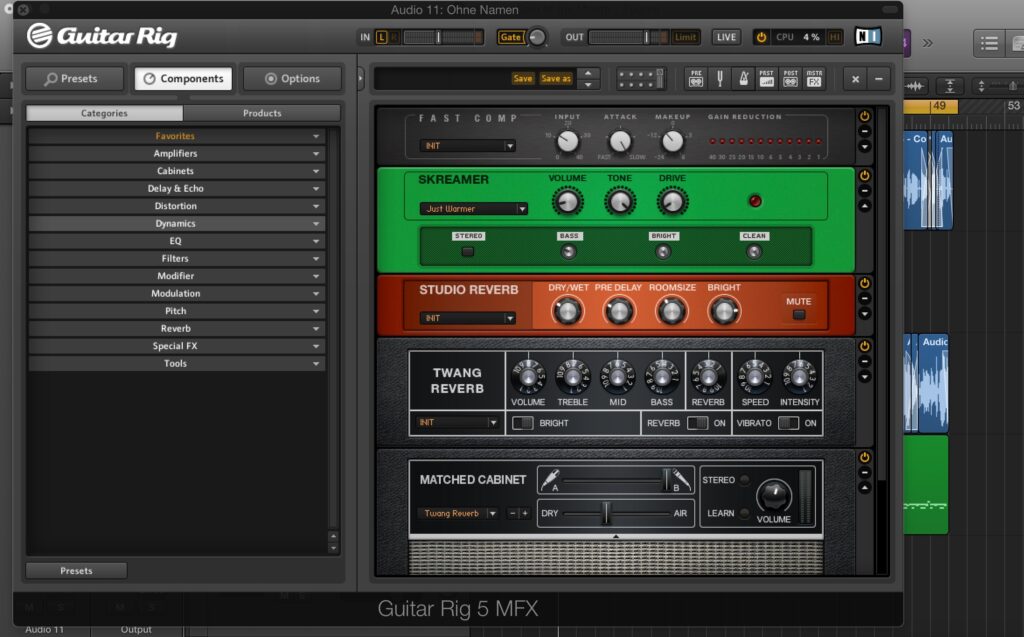Toggle the Gate noise gate
The width and height of the screenshot is (1024, 637).
pos(511,37)
